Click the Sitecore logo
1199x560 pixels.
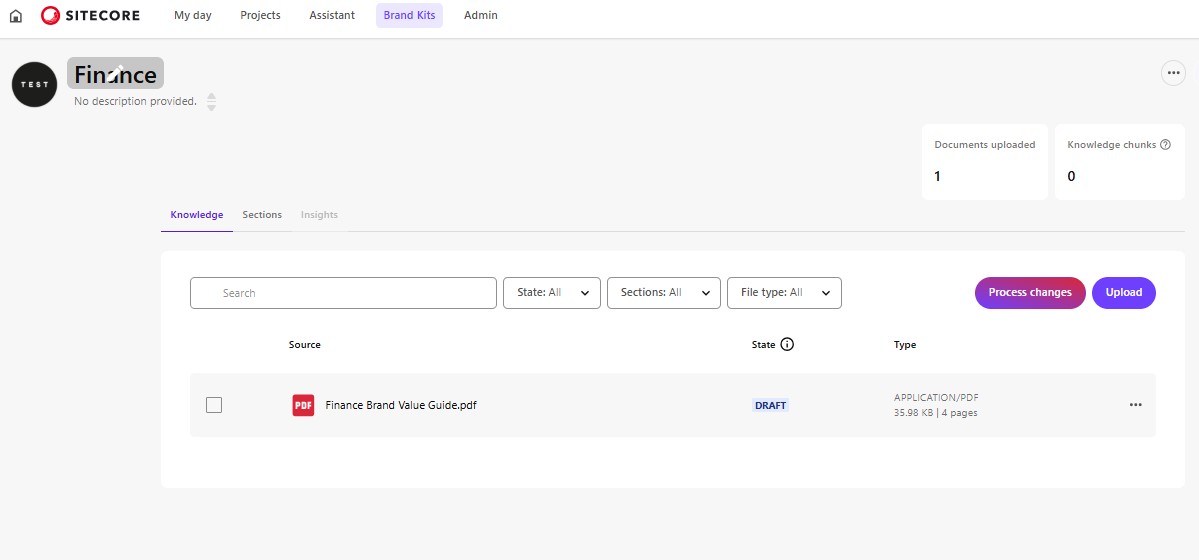click(90, 16)
